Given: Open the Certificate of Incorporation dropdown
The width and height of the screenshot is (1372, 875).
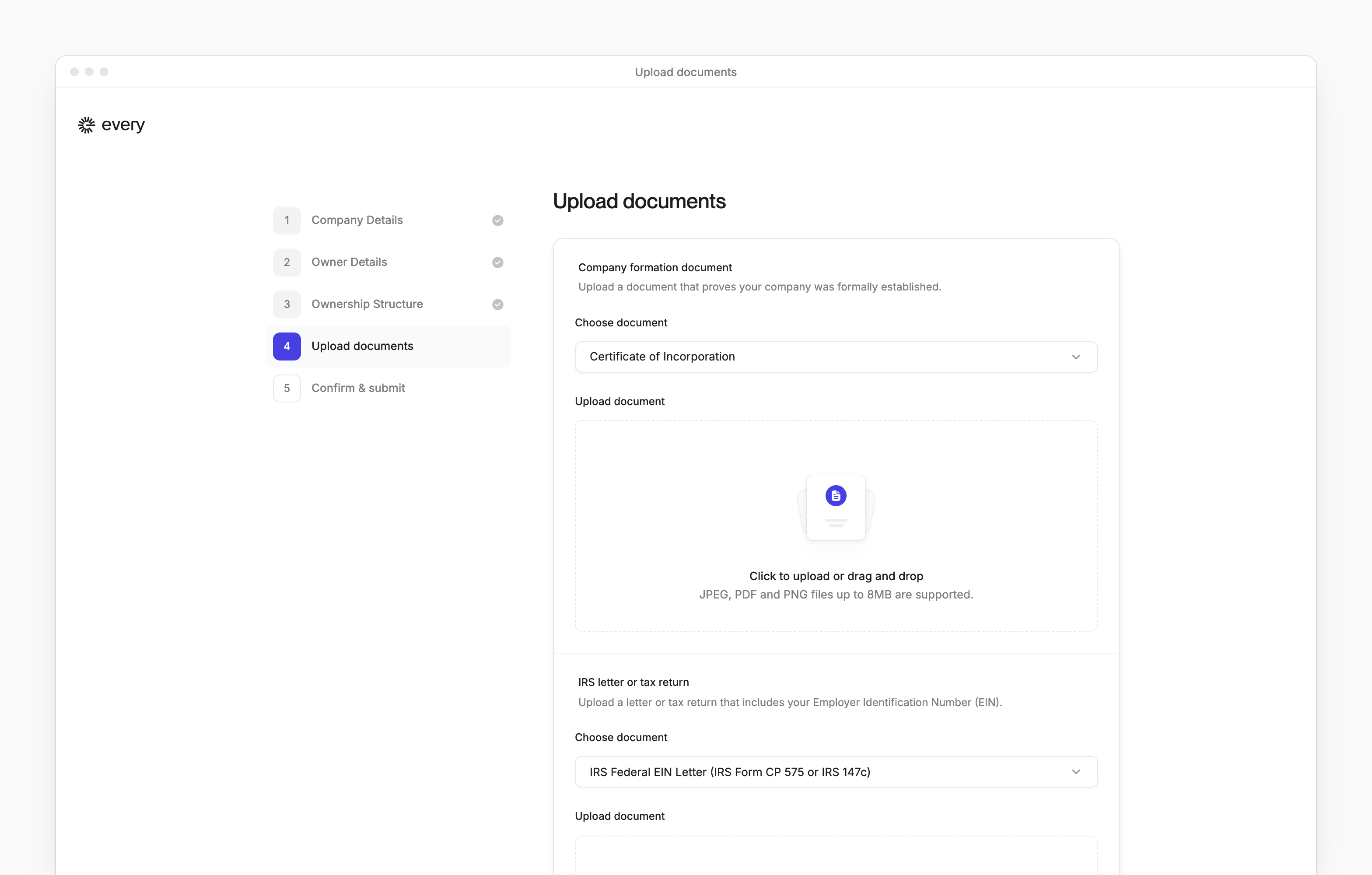Looking at the screenshot, I should pyautogui.click(x=836, y=357).
